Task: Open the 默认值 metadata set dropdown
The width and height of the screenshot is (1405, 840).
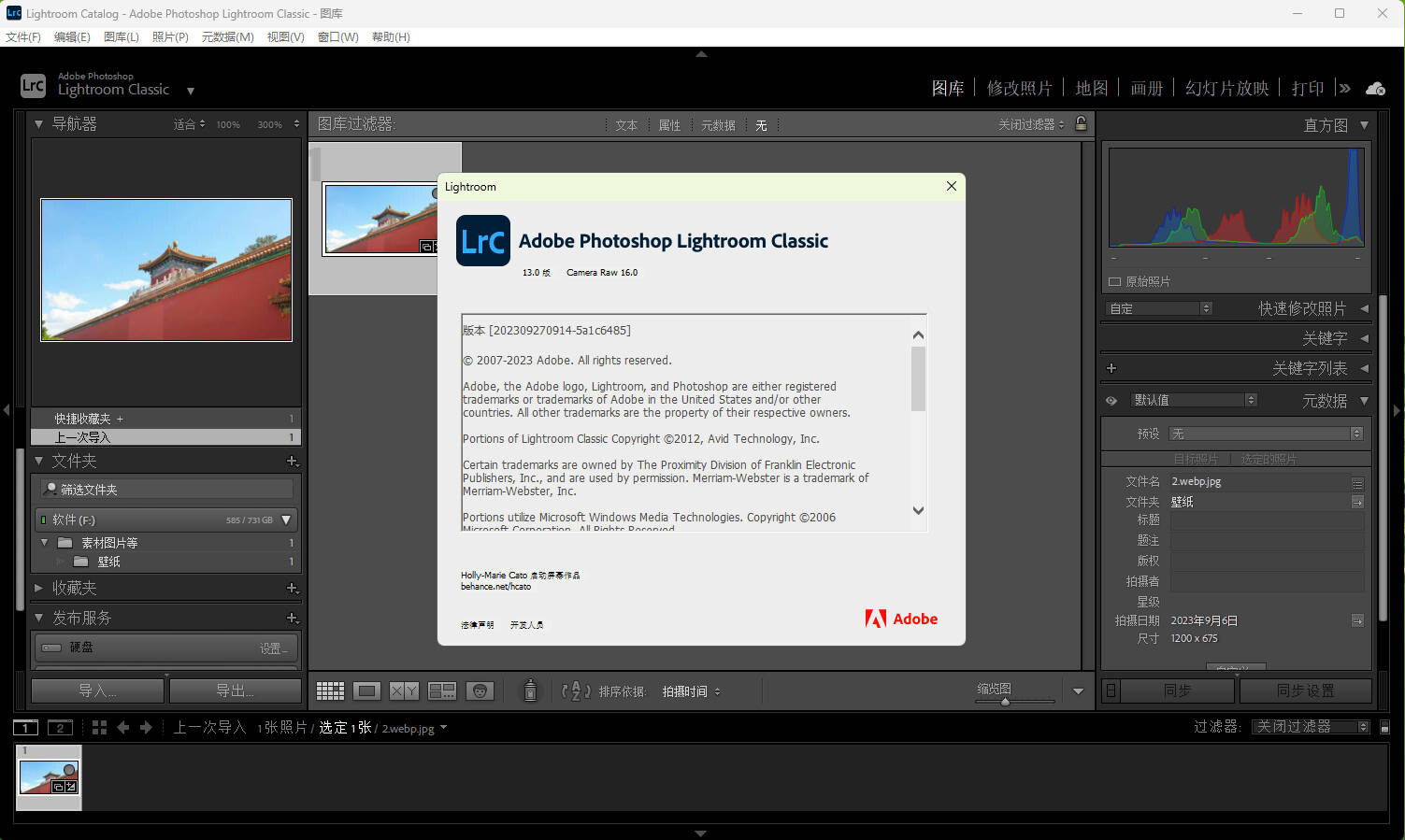Action: click(x=1194, y=400)
